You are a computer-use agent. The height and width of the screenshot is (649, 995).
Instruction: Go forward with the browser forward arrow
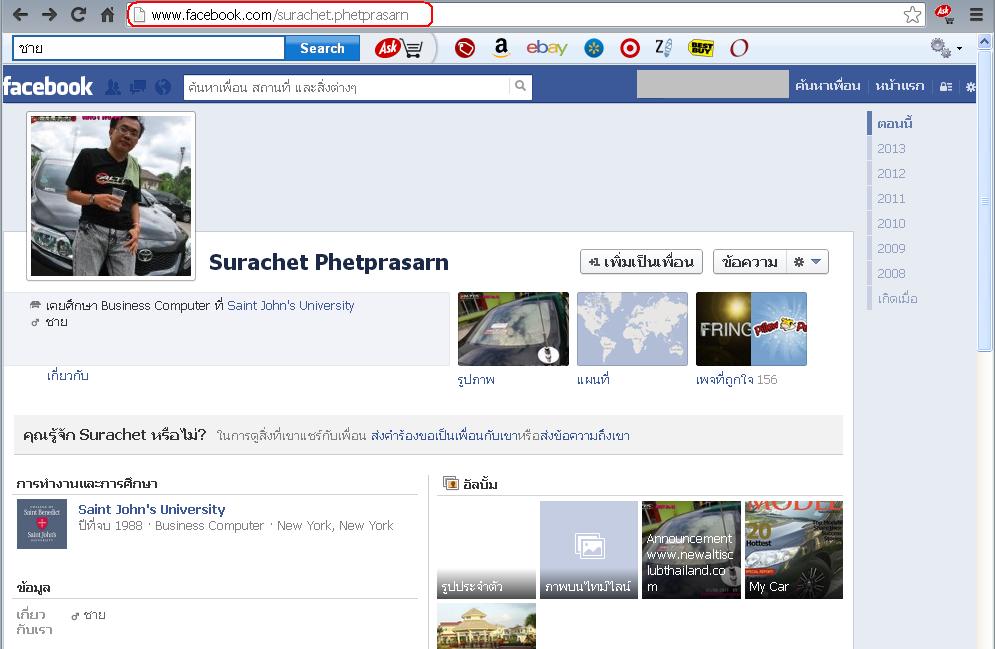click(49, 15)
